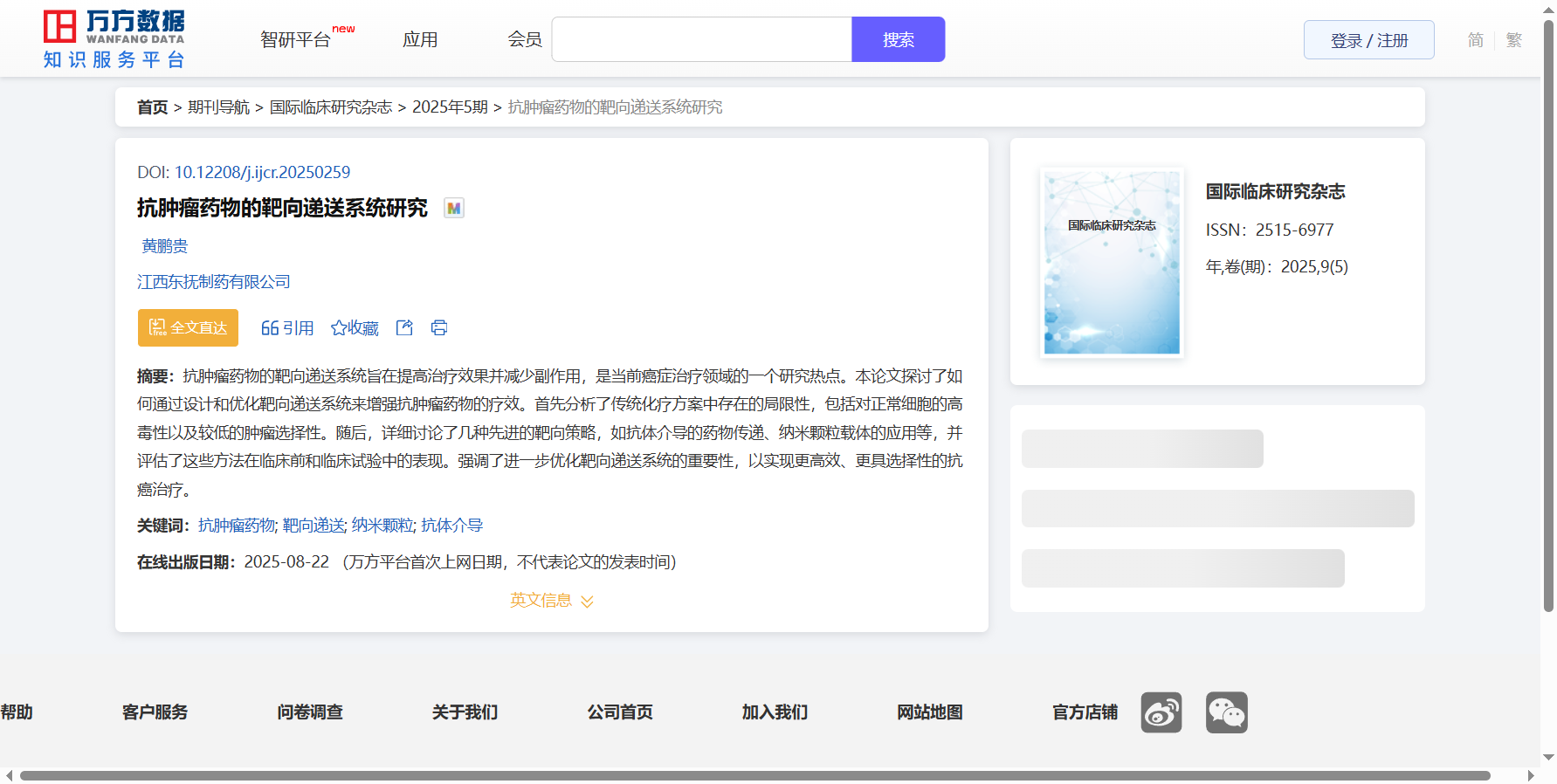The height and width of the screenshot is (784, 1557).
Task: Click the M badge beside article title
Action: click(x=454, y=208)
